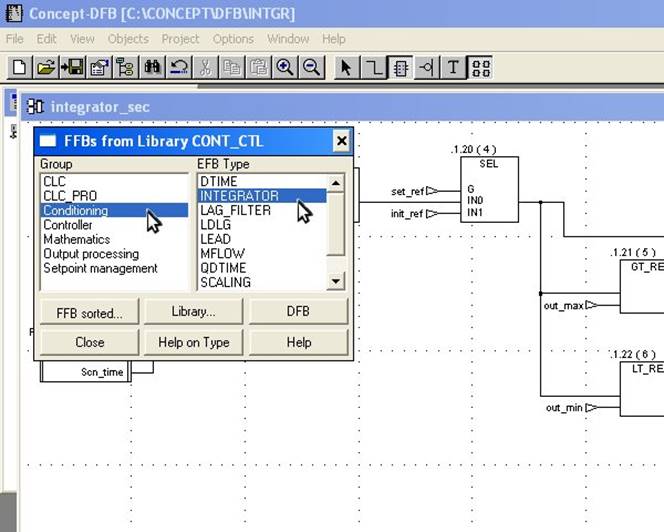Open the Project menu
Image resolution: width=664 pixels, height=532 pixels.
pos(180,39)
